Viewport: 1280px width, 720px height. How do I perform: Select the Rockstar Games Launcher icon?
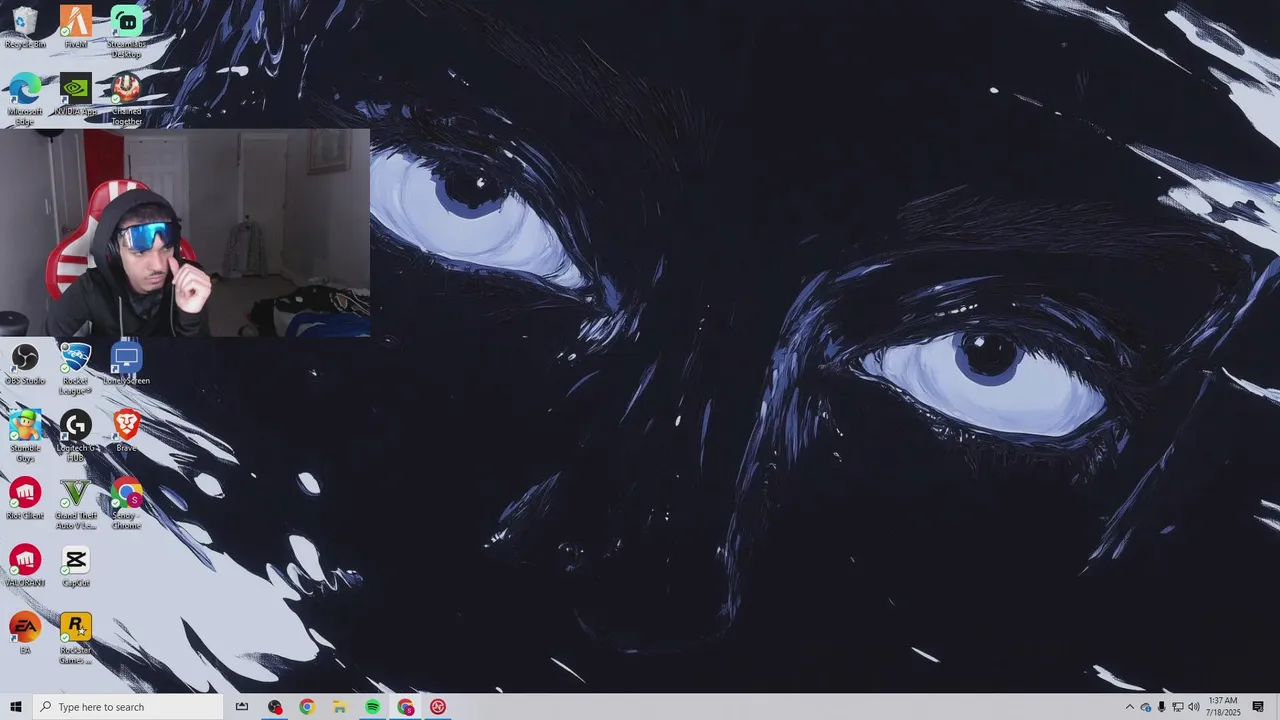76,638
